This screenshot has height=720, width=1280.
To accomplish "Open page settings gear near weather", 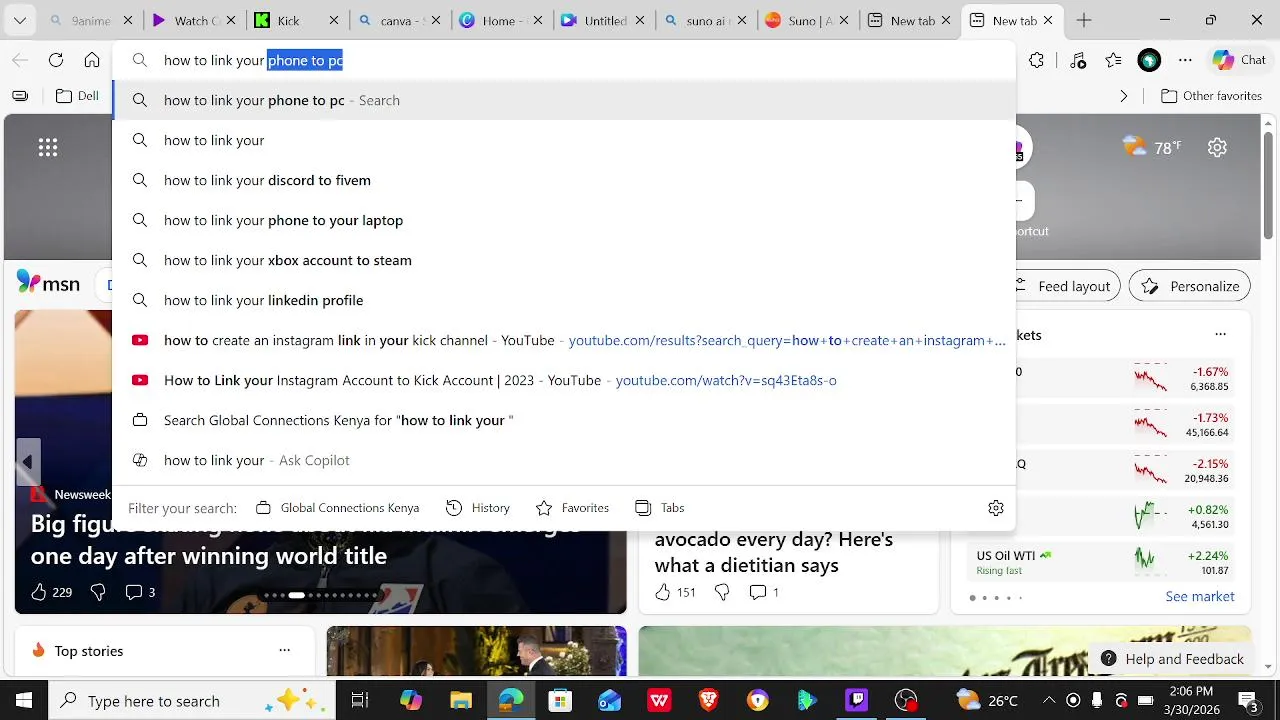I will [x=1217, y=147].
